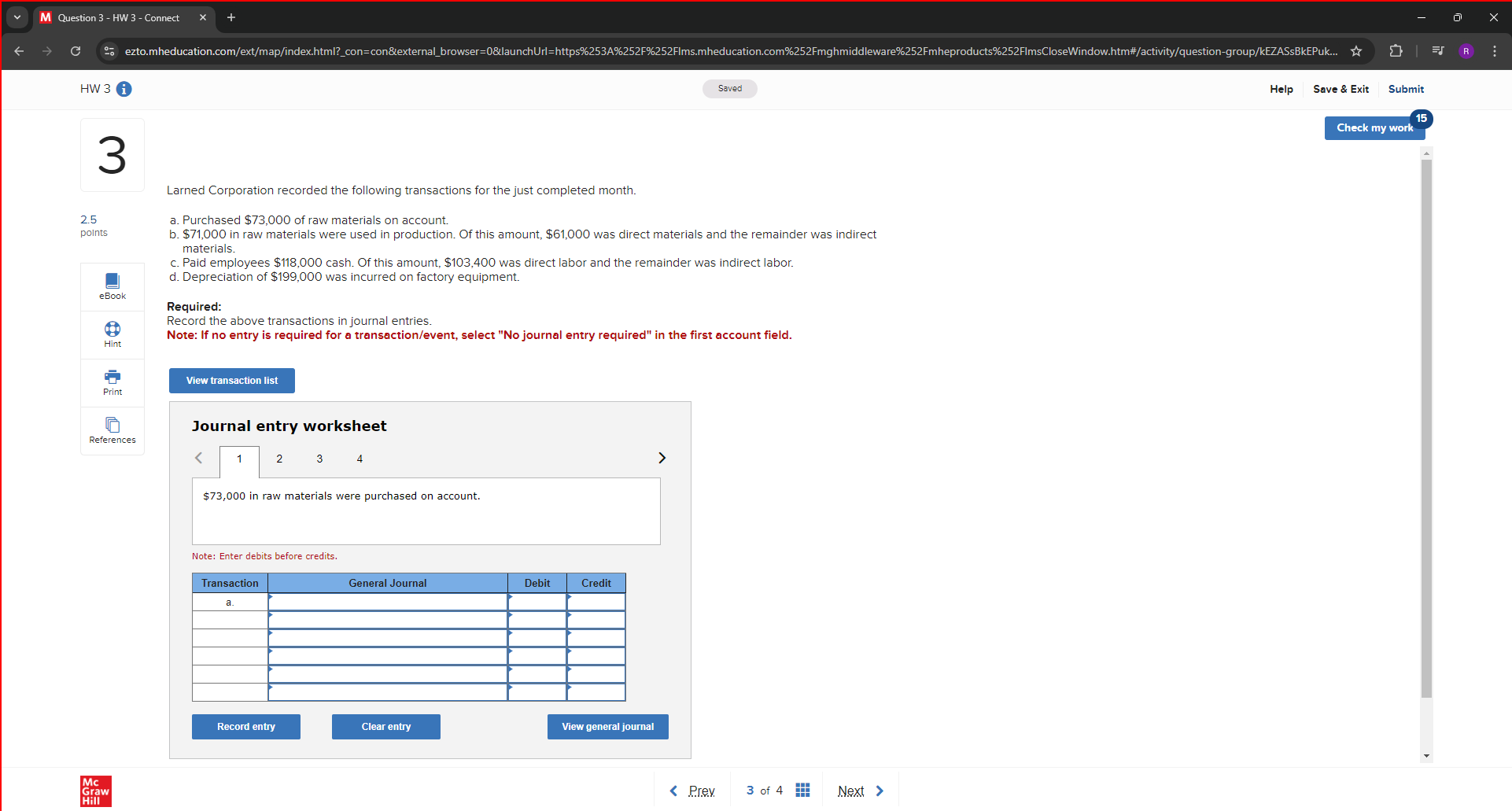
Task: Go to the Next question
Action: tap(861, 791)
